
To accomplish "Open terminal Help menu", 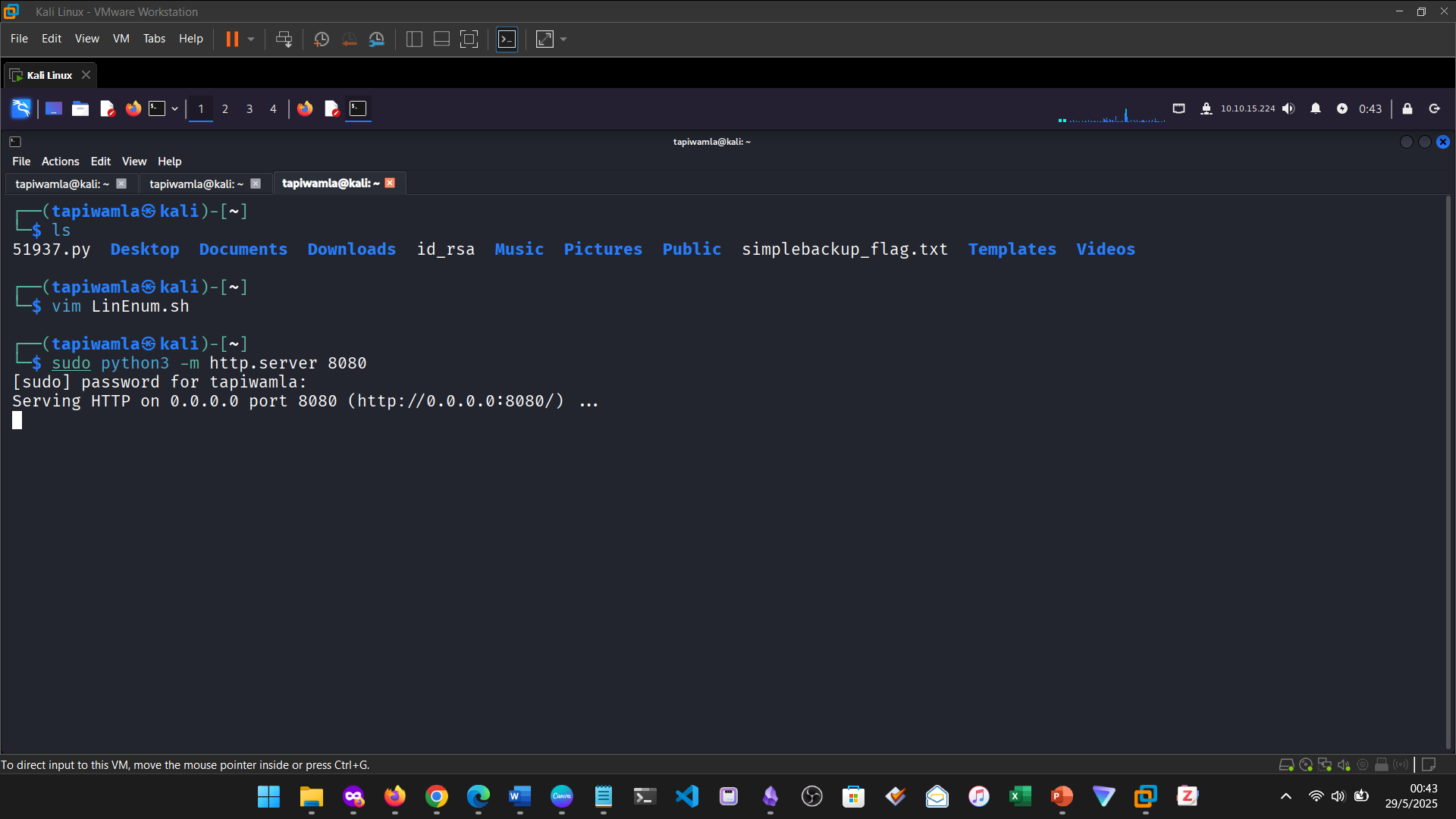I will [x=169, y=162].
